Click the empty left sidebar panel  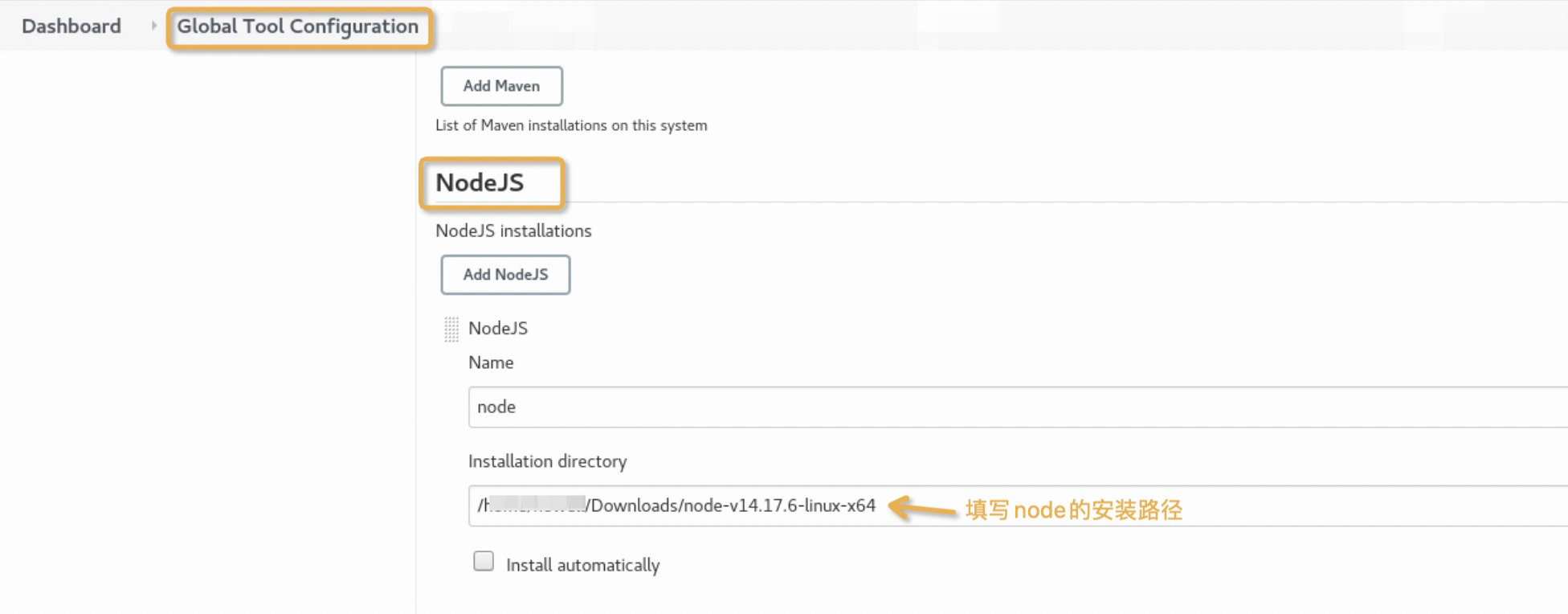click(x=207, y=321)
